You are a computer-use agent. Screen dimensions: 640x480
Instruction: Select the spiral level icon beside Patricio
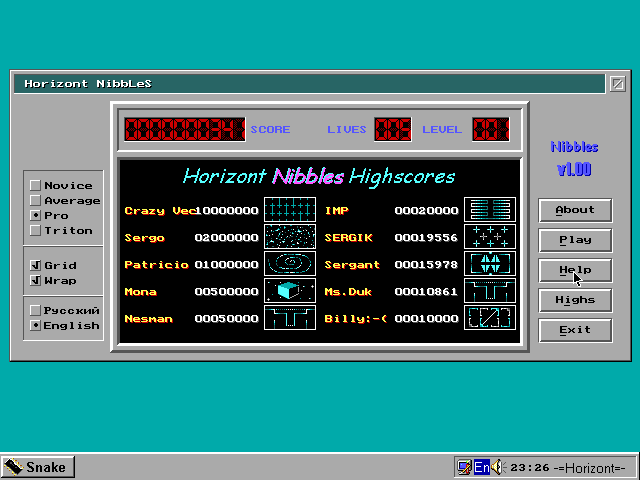[289, 264]
